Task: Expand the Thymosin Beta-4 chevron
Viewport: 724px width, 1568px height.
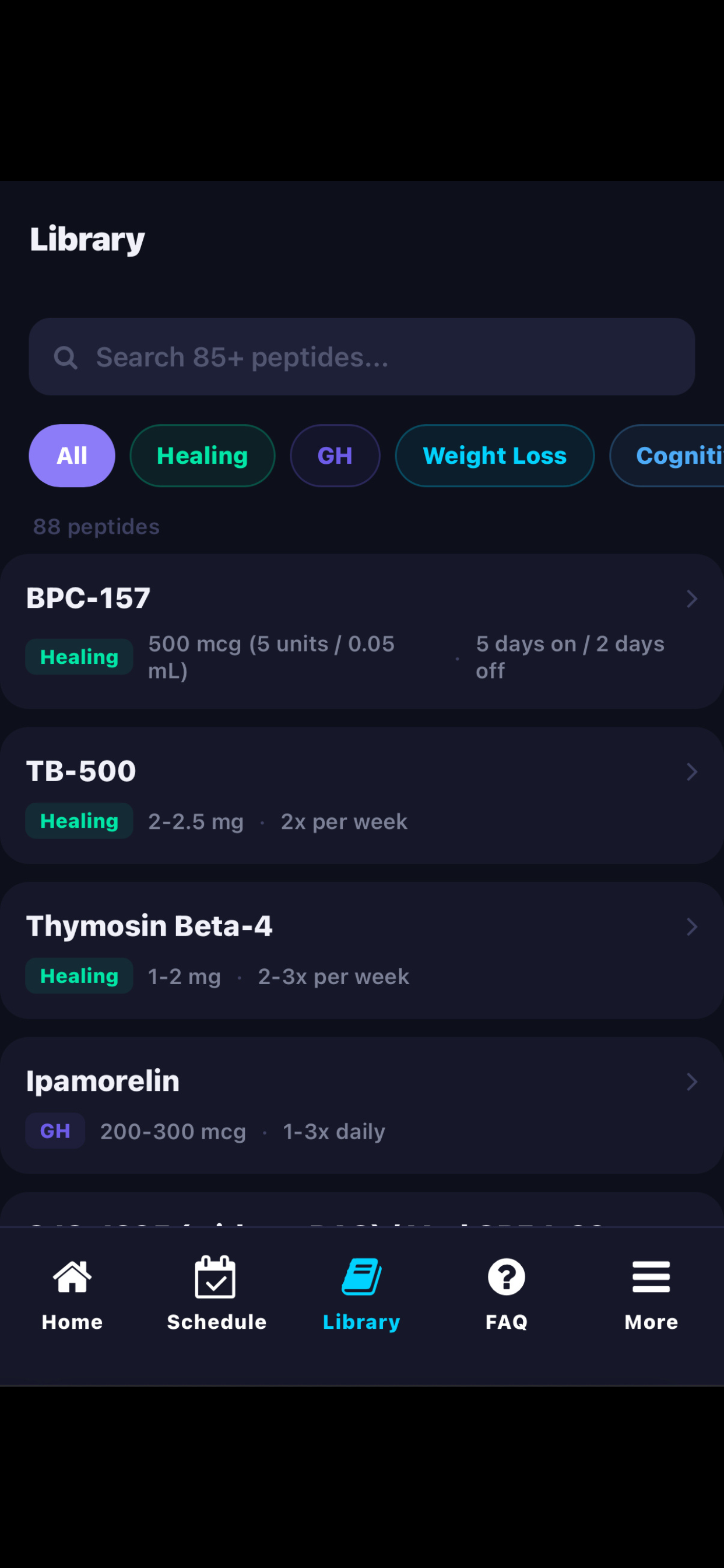Action: click(x=692, y=927)
